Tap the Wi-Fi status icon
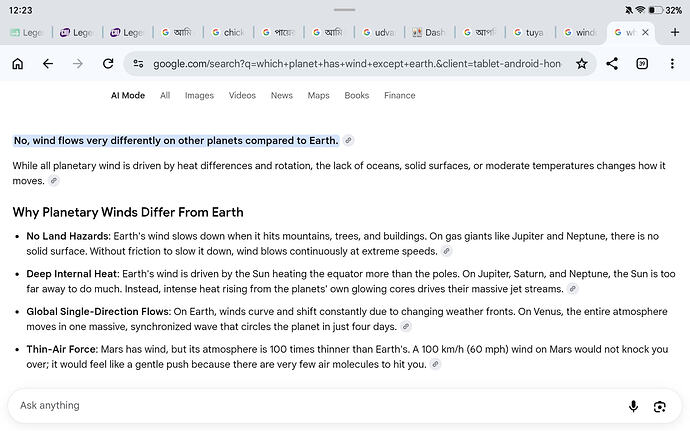Viewport: 690px width, 431px height. point(640,10)
